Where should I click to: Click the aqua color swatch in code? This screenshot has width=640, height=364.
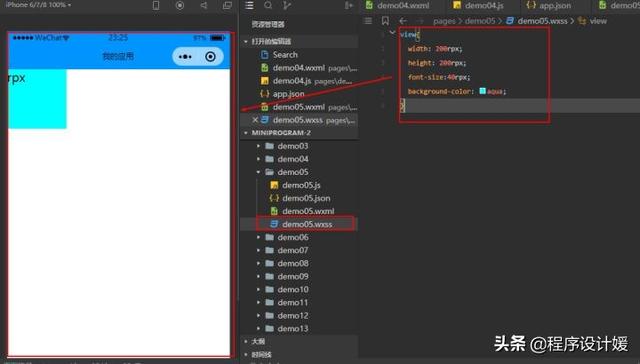[482, 91]
